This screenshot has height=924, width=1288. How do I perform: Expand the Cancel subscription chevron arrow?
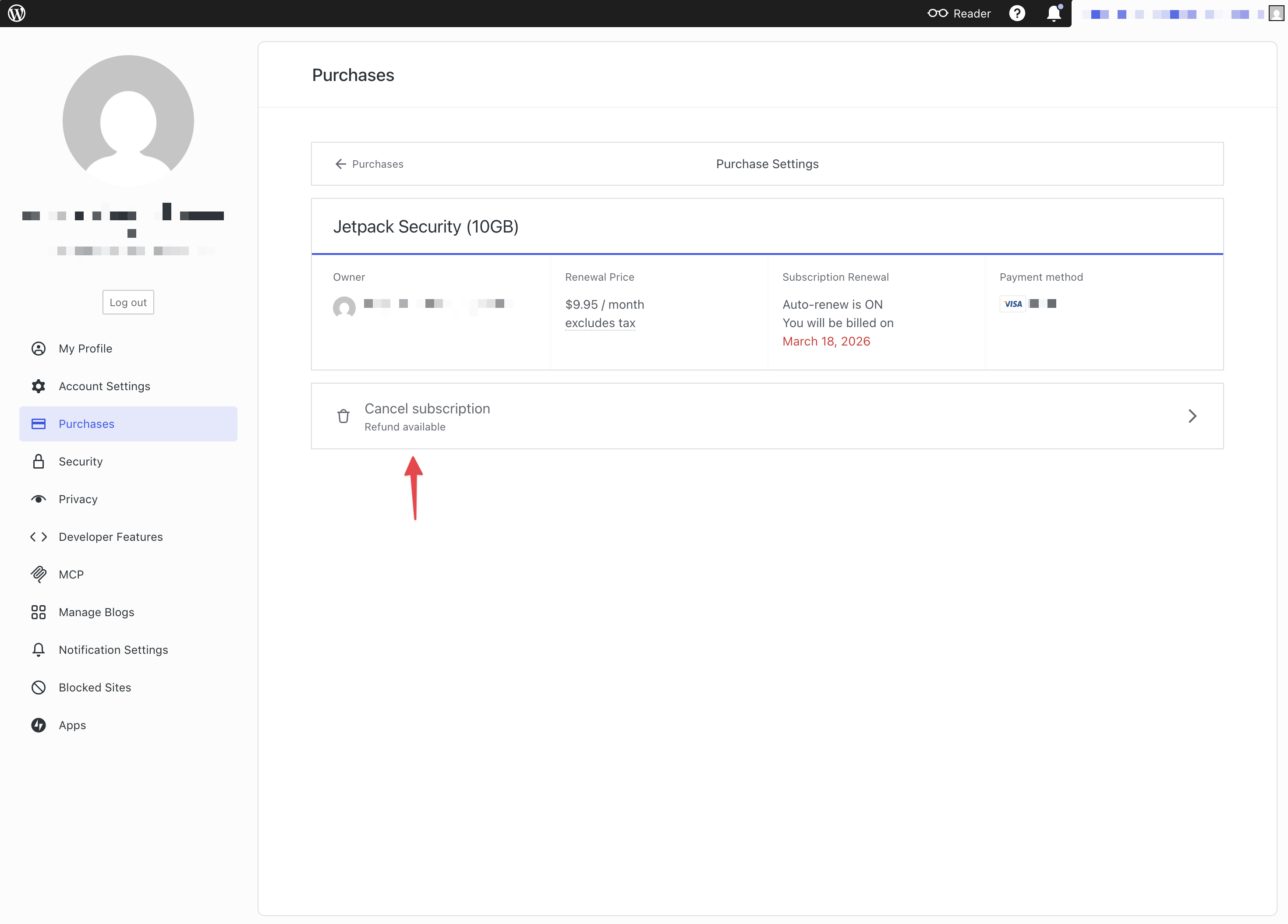click(x=1192, y=416)
